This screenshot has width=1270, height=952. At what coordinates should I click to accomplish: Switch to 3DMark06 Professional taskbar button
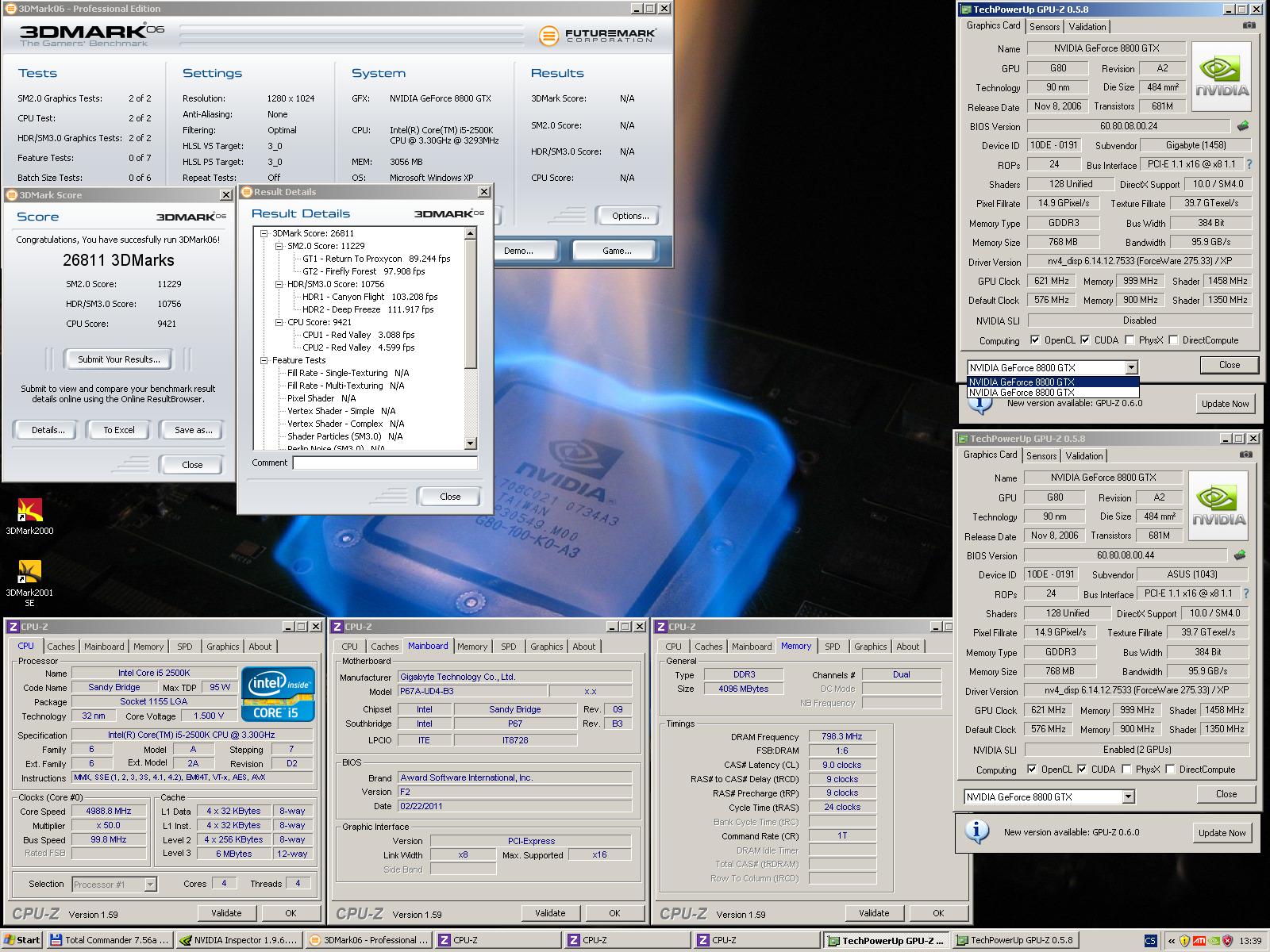coord(368,940)
